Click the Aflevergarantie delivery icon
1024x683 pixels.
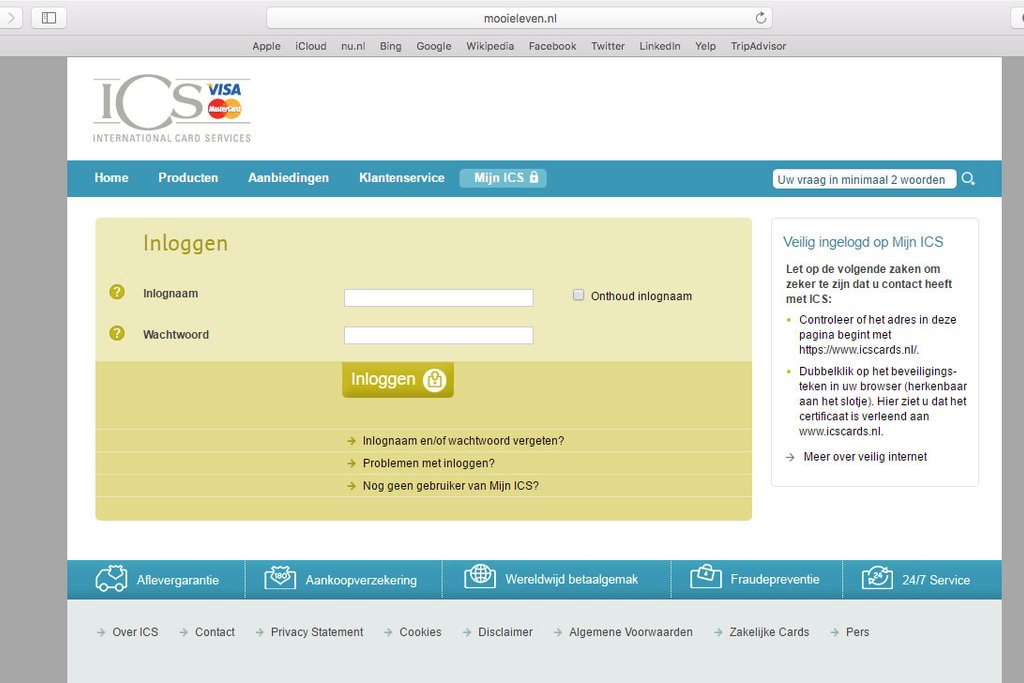(111, 579)
